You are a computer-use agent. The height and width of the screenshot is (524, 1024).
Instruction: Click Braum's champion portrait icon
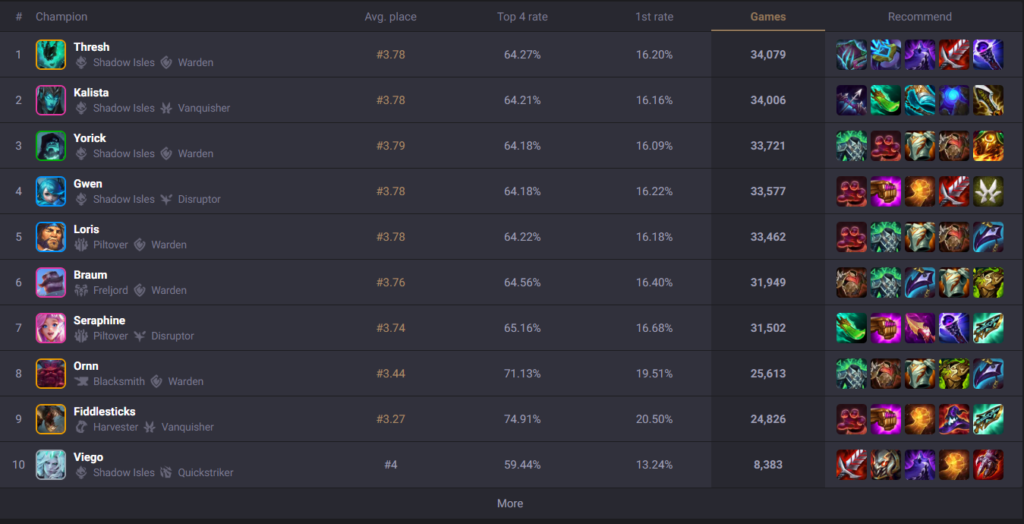pyautogui.click(x=51, y=283)
